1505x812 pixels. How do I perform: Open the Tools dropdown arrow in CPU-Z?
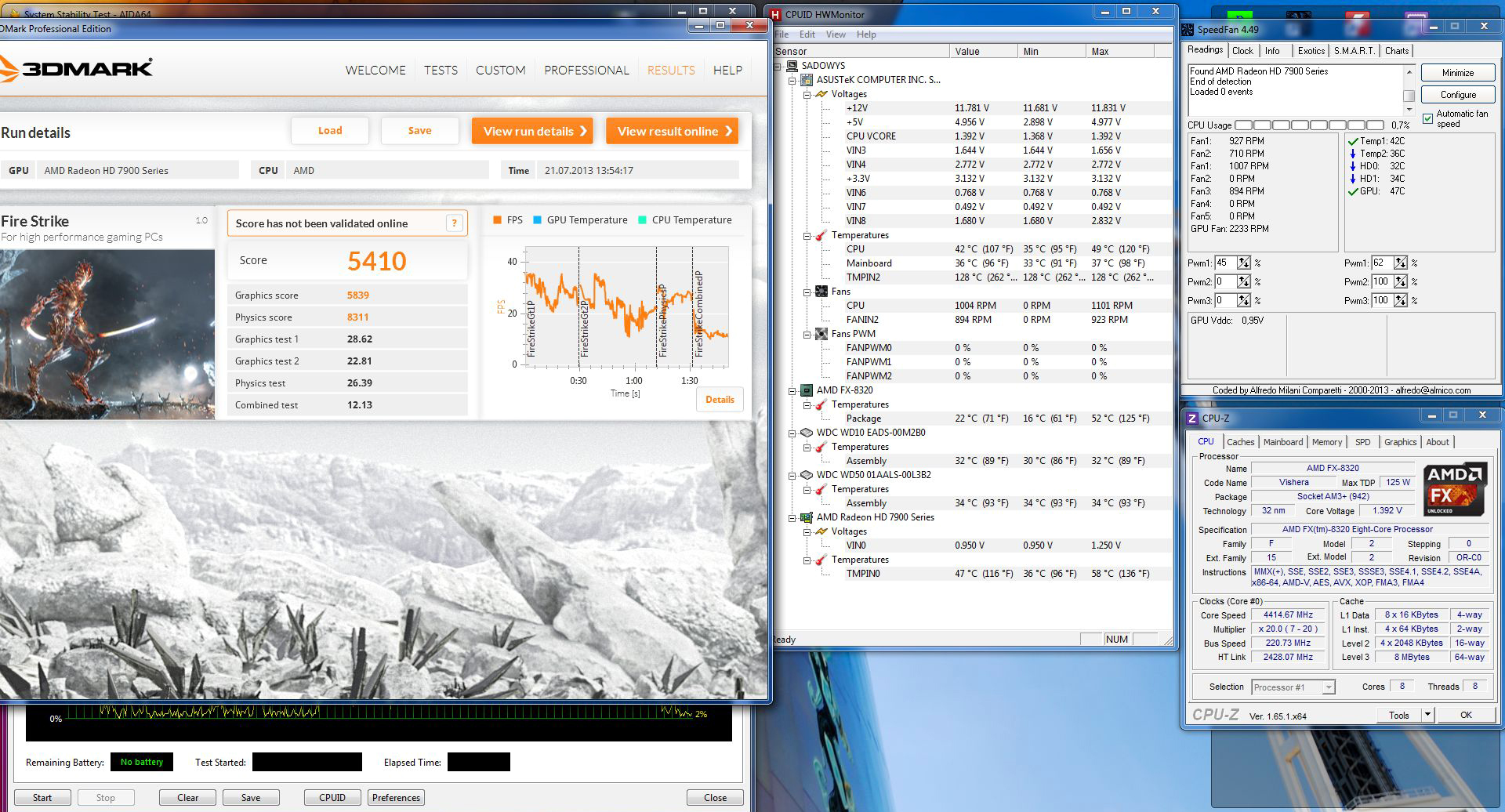[x=1427, y=715]
